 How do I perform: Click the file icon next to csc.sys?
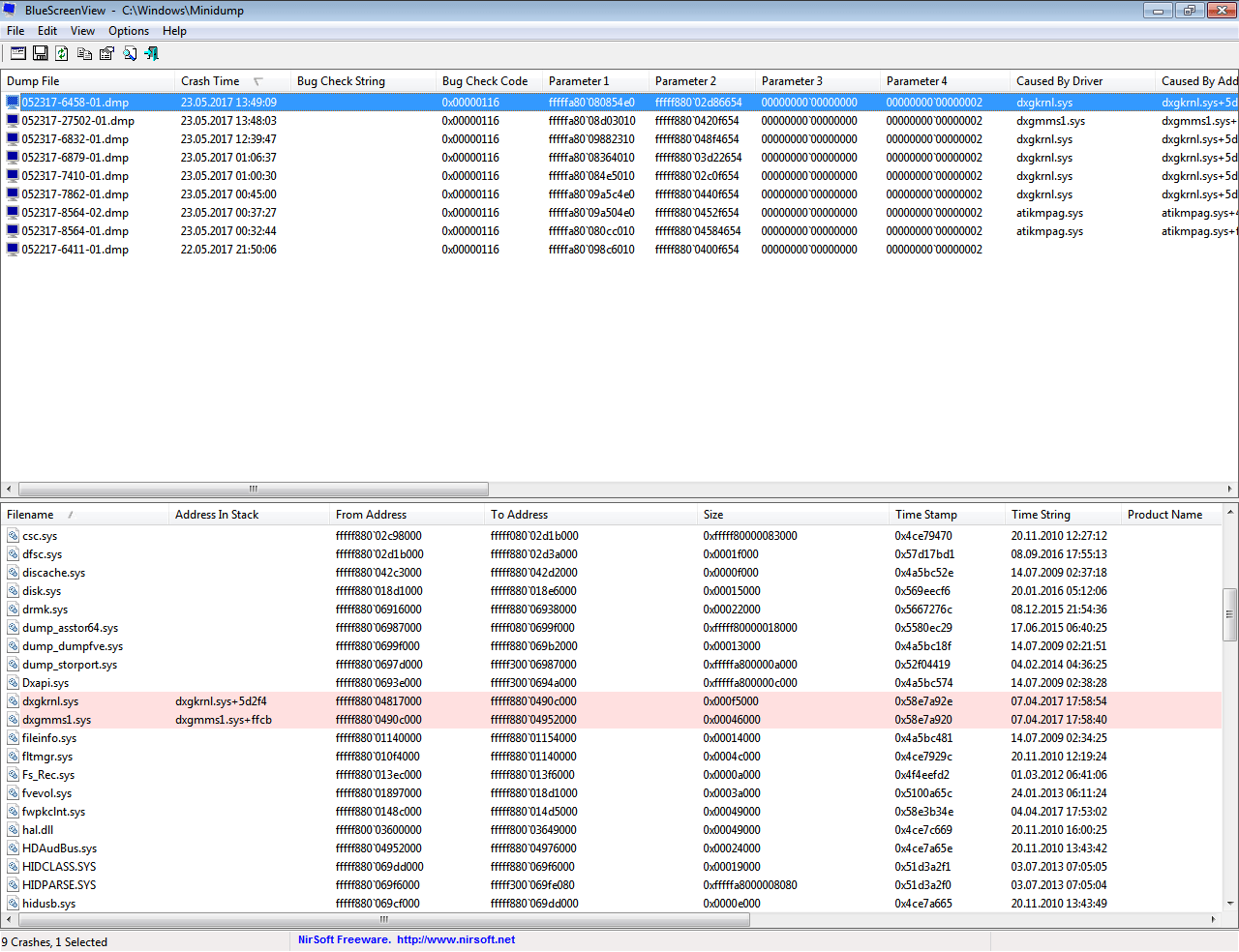(x=14, y=536)
